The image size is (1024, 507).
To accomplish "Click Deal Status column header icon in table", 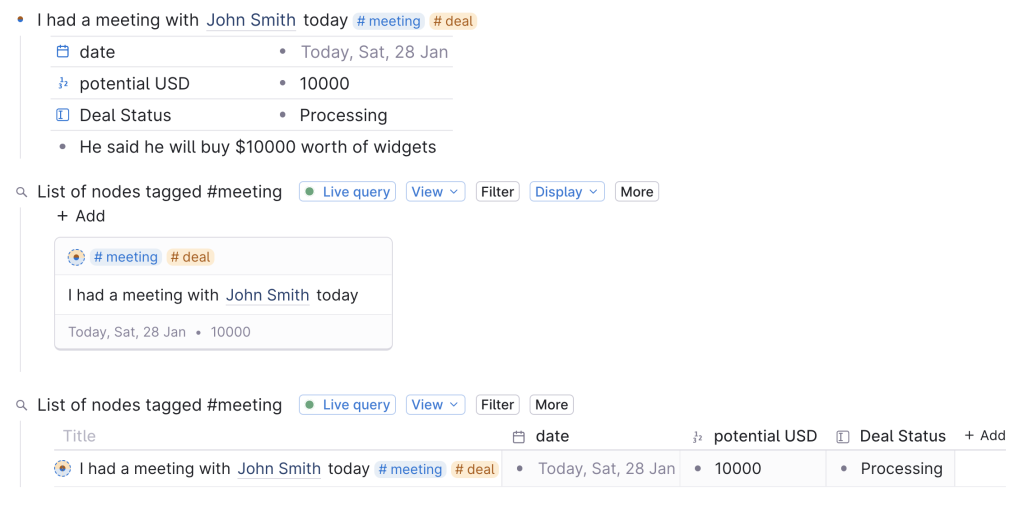I will coord(843,437).
